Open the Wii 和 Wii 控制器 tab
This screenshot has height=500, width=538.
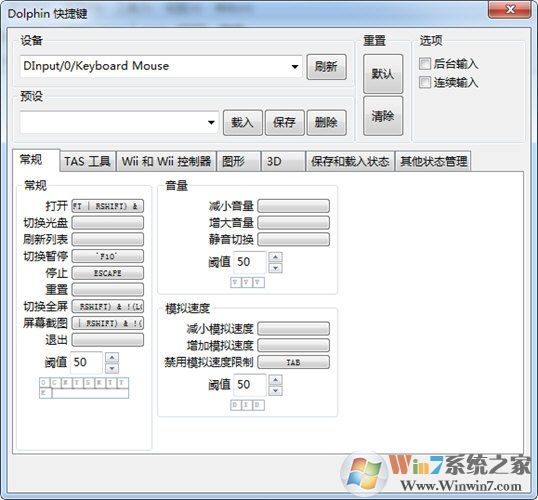166,161
